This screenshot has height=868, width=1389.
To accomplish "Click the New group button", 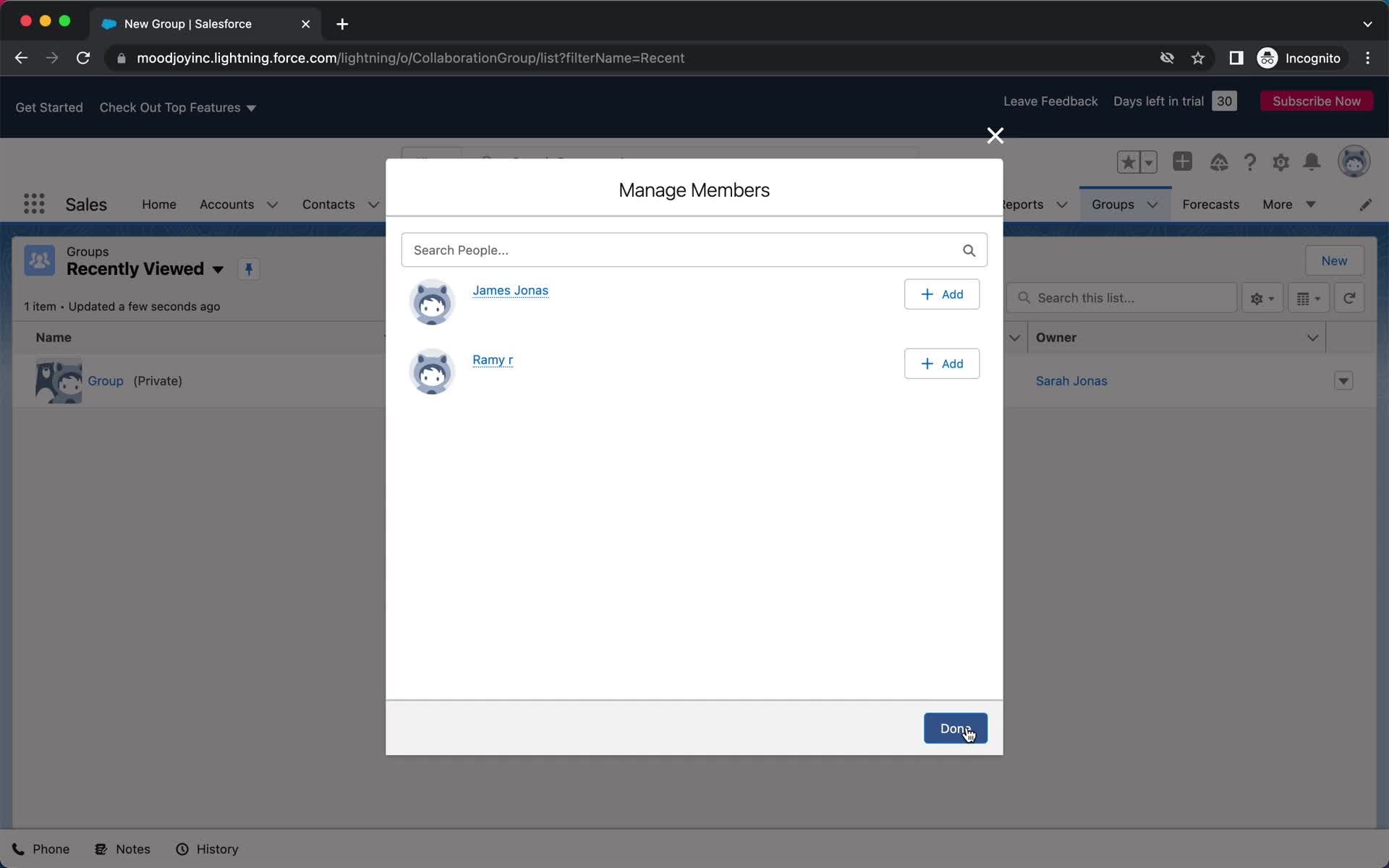I will coord(1334,261).
